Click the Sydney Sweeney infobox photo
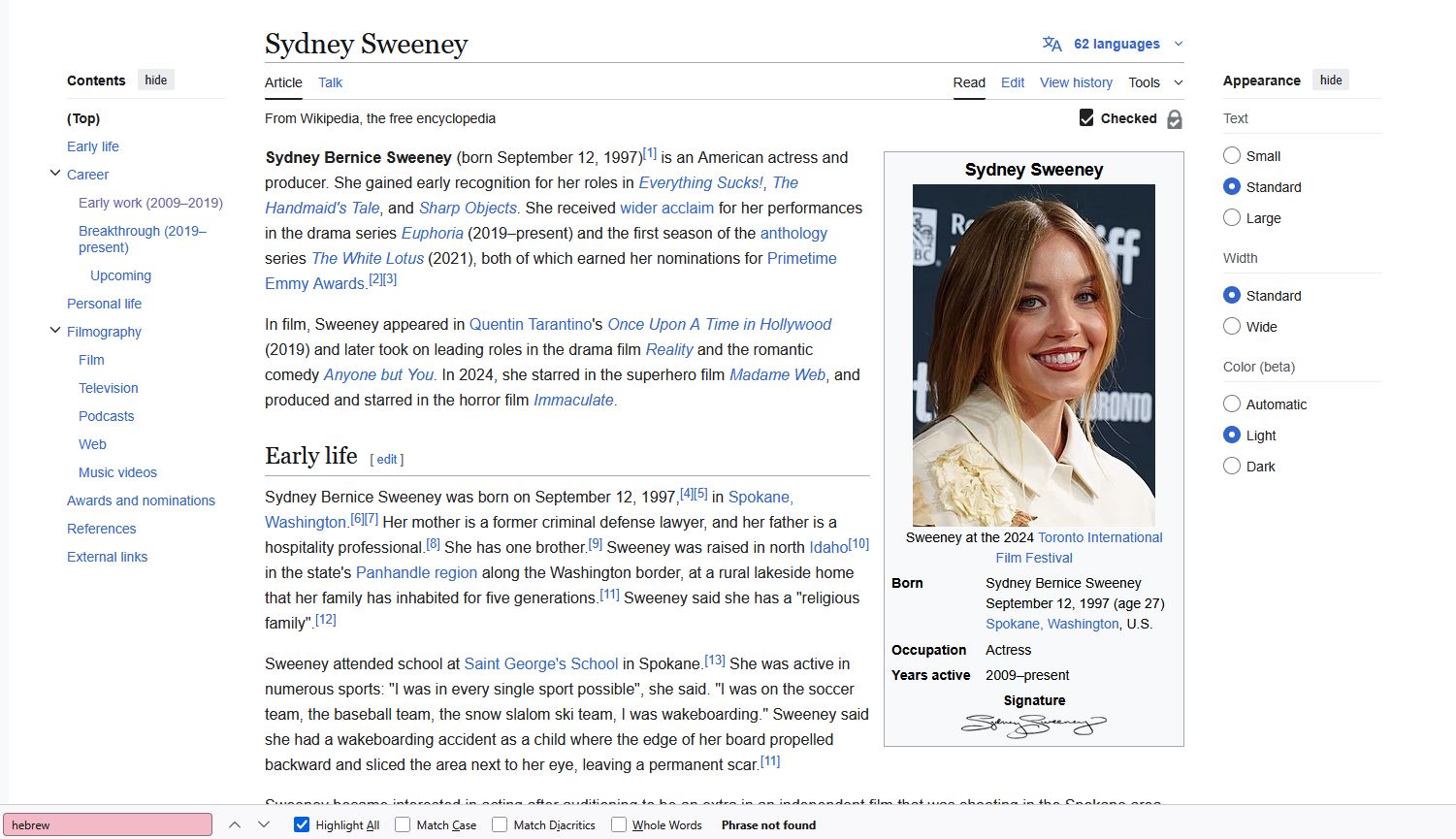 click(x=1034, y=355)
